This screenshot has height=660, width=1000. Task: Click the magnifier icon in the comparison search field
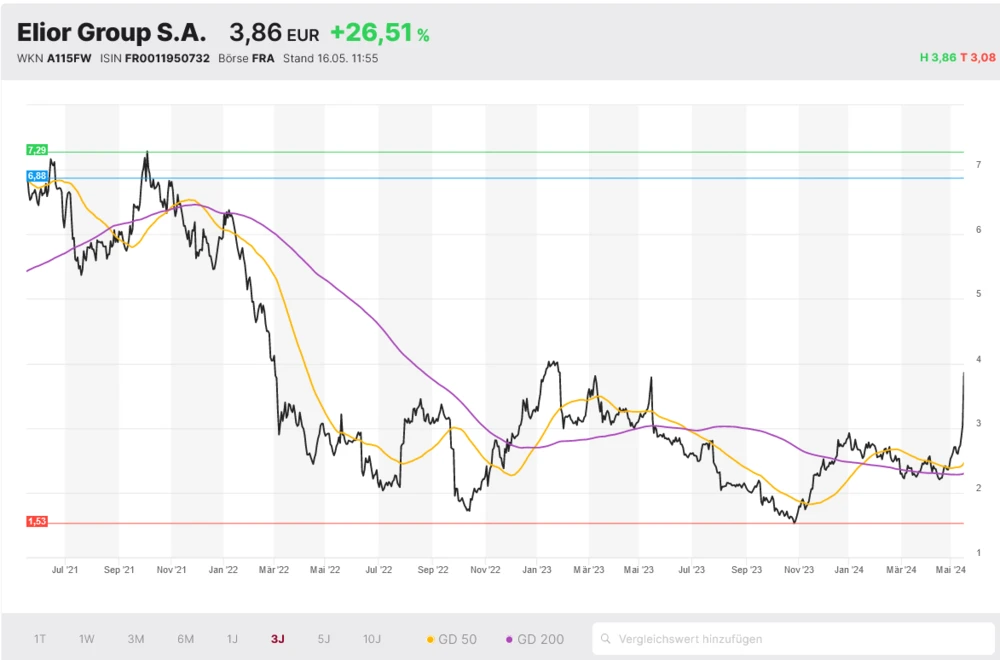606,638
